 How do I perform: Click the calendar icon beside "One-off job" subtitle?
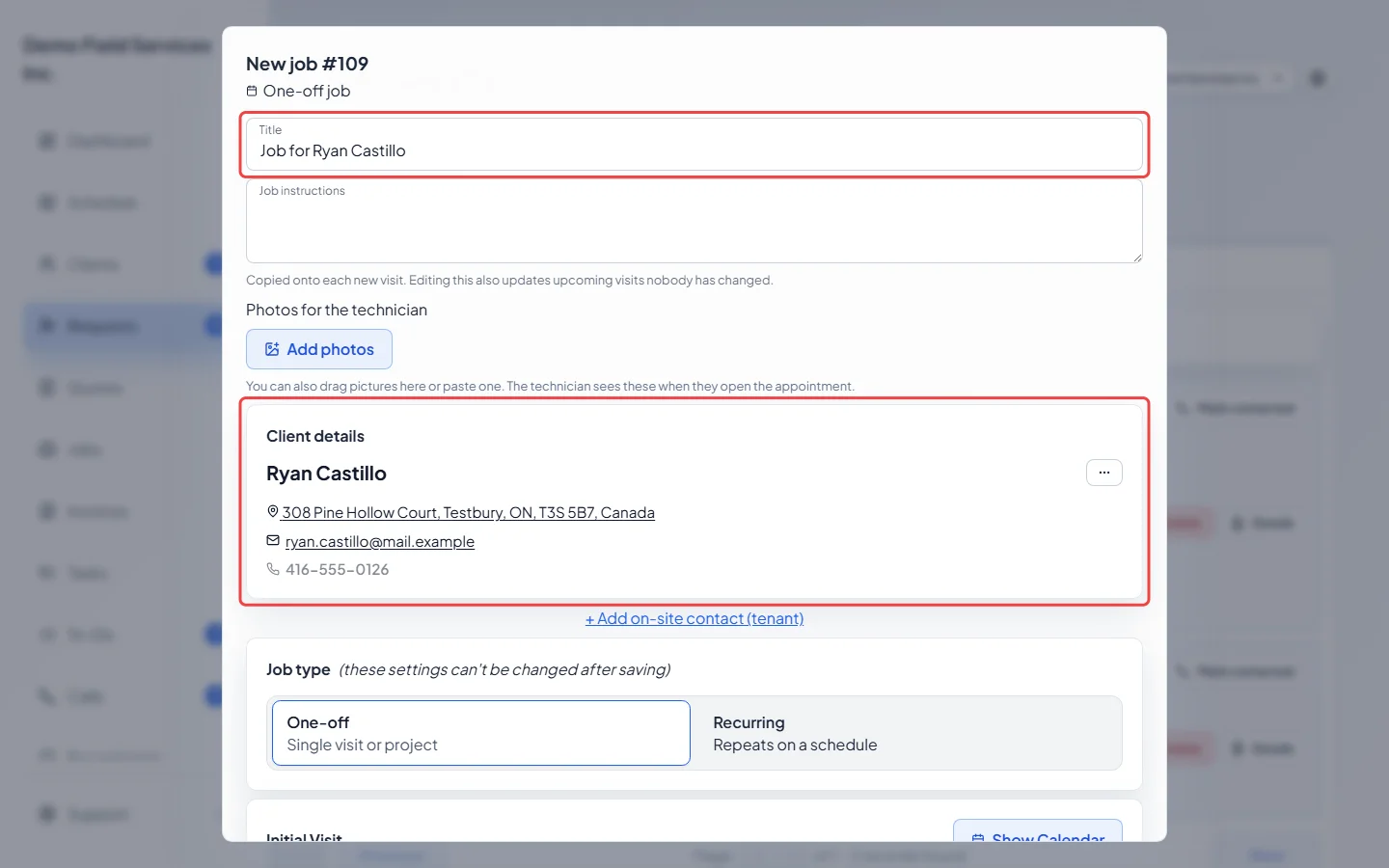coord(252,91)
